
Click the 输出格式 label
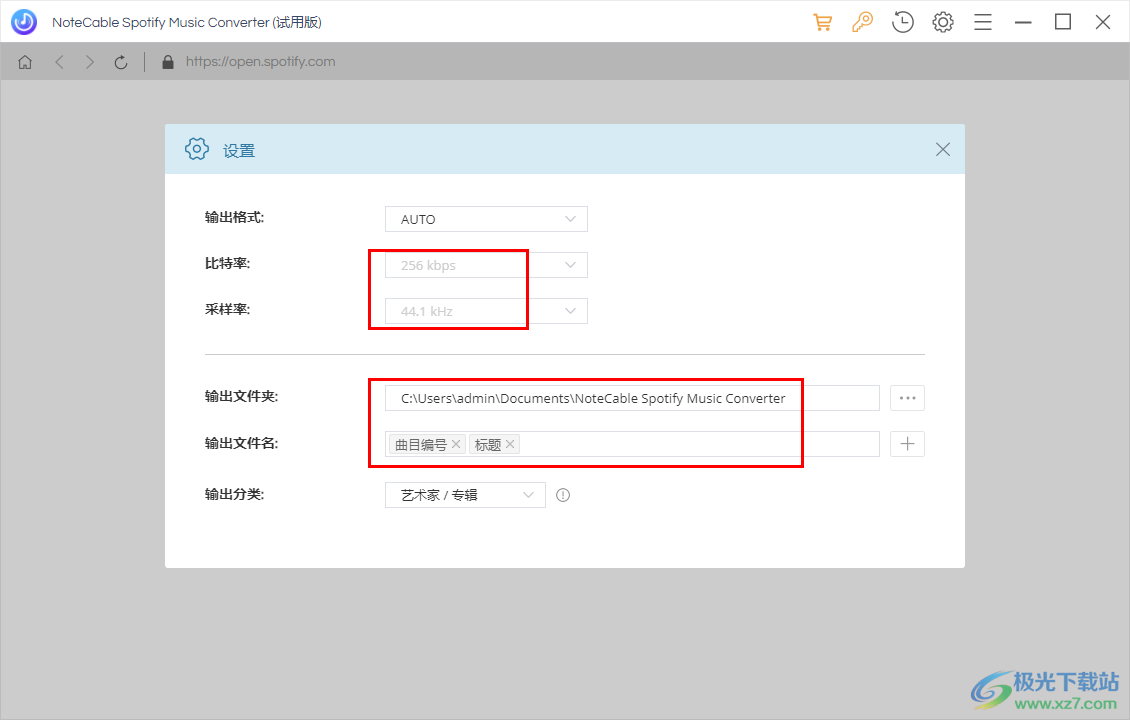coord(234,218)
